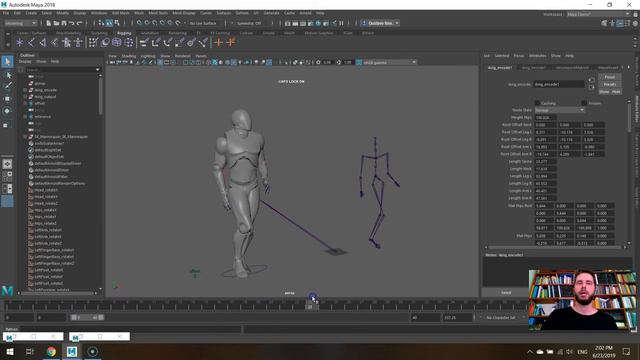Toggle Snap to Curves
Viewport: 640px width, 360px height.
point(147,23)
